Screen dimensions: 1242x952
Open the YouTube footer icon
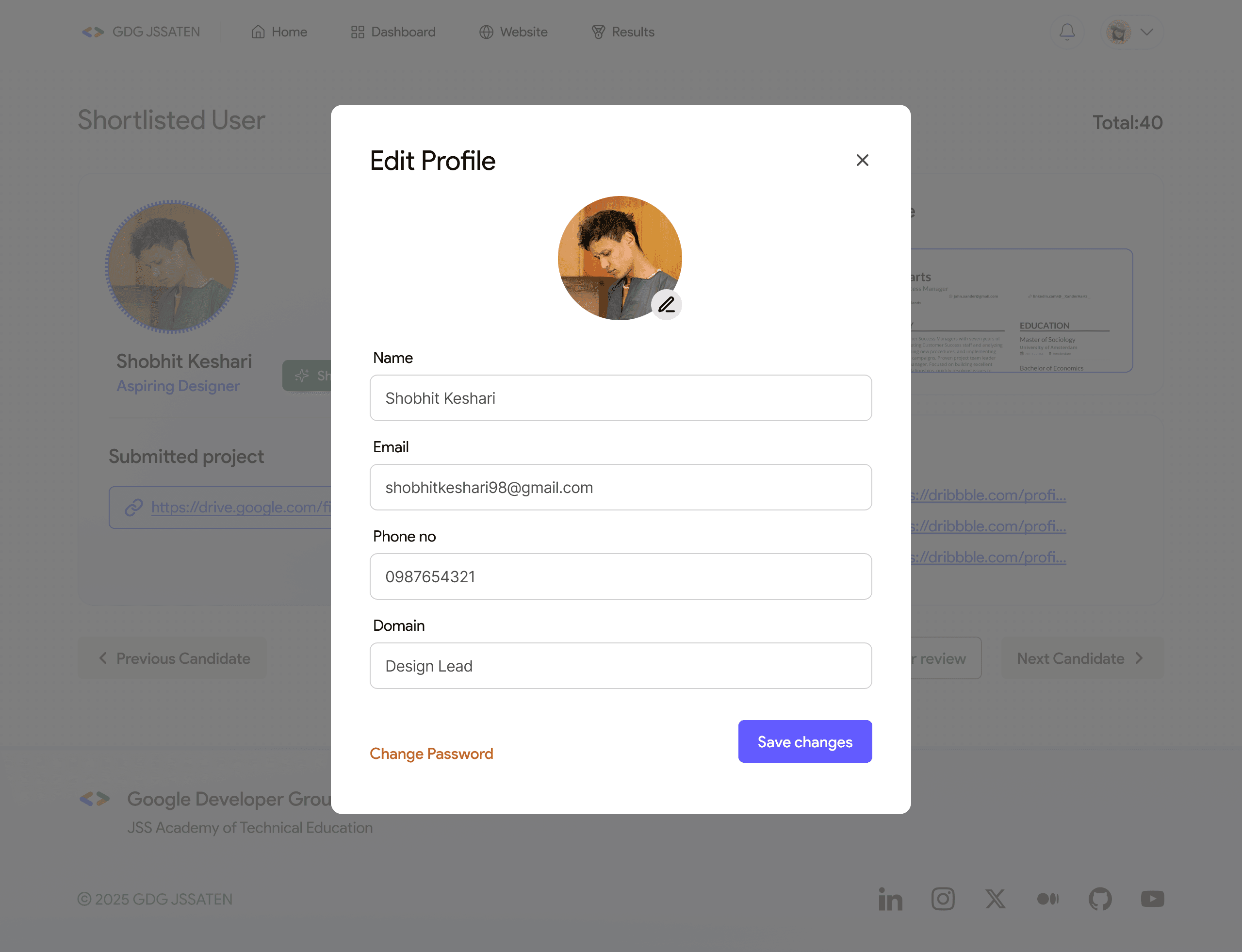point(1152,899)
